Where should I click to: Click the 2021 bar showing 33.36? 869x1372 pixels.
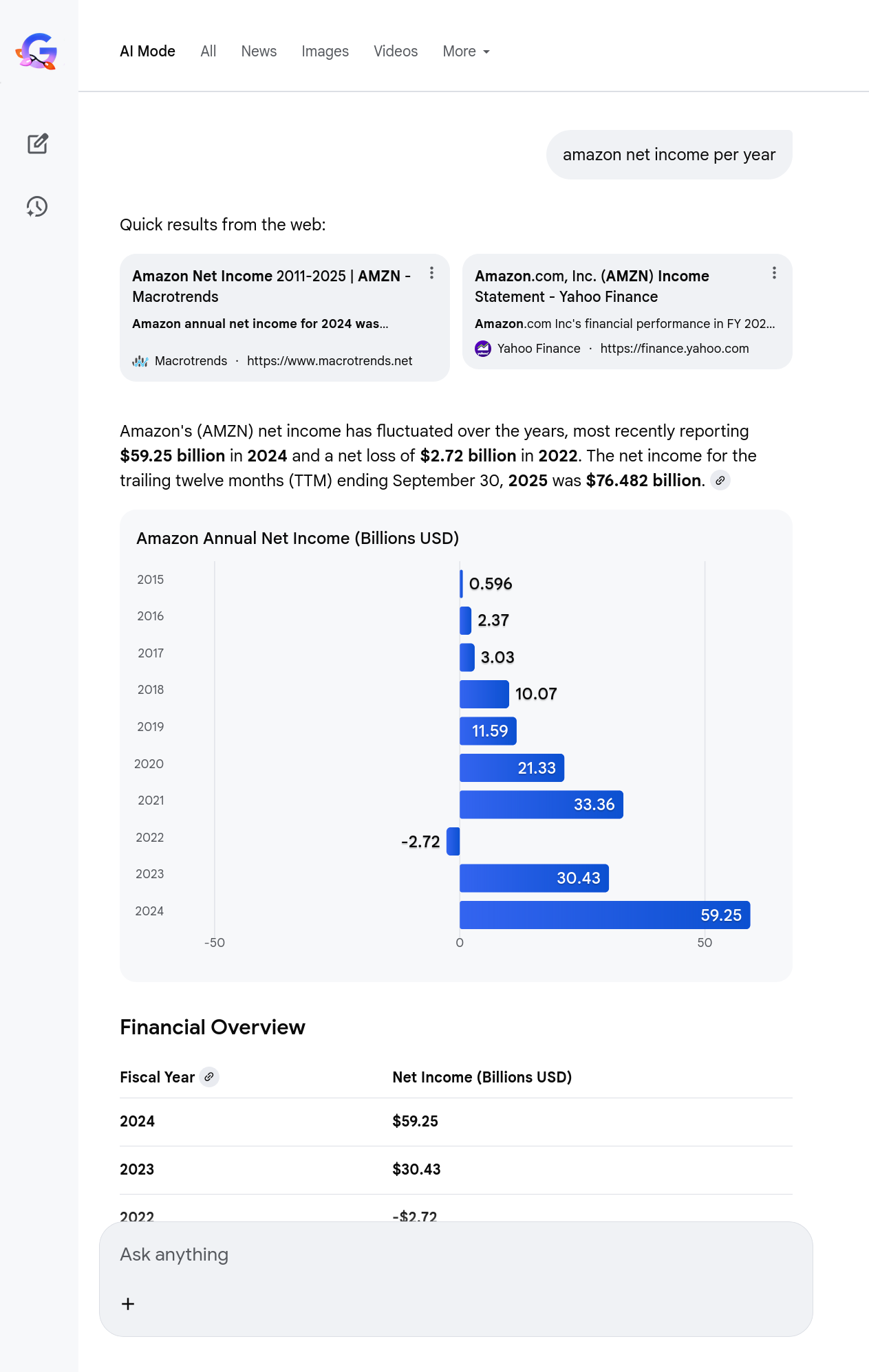click(x=541, y=805)
